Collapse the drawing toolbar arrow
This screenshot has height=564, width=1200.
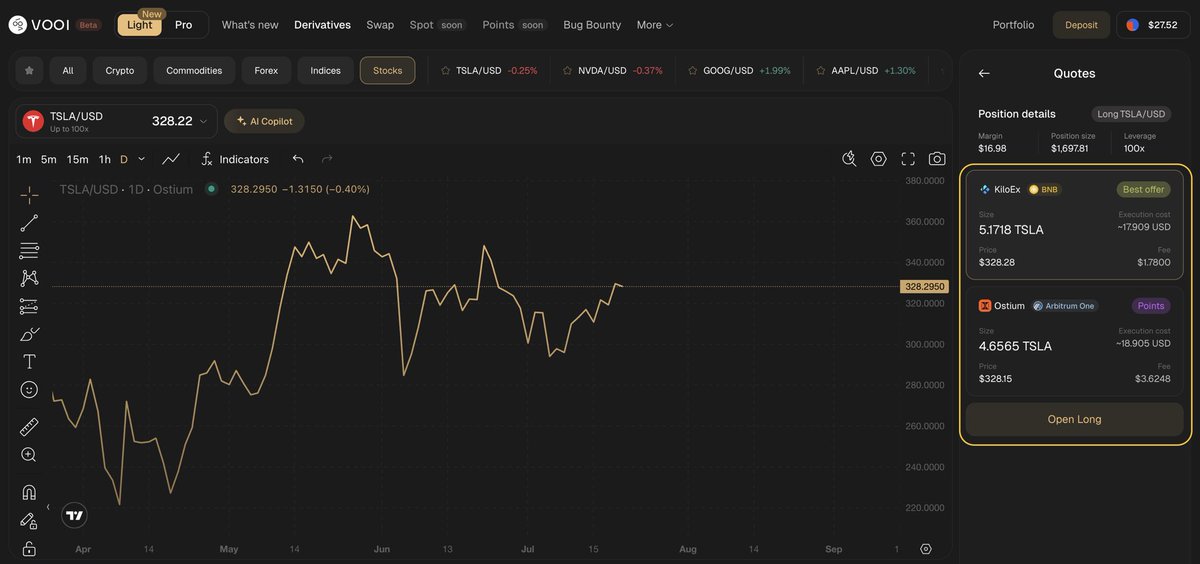pos(48,507)
